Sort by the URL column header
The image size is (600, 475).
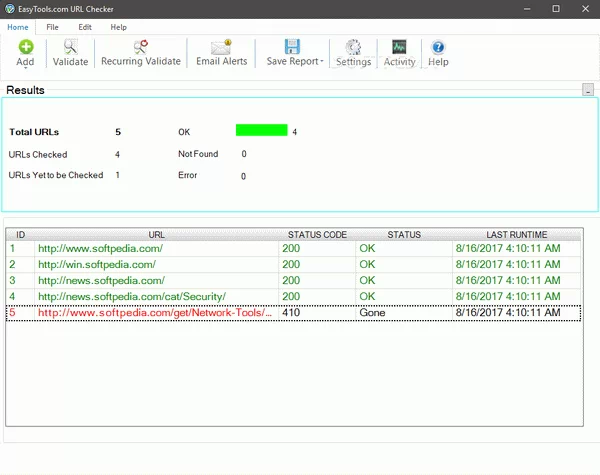tap(157, 235)
